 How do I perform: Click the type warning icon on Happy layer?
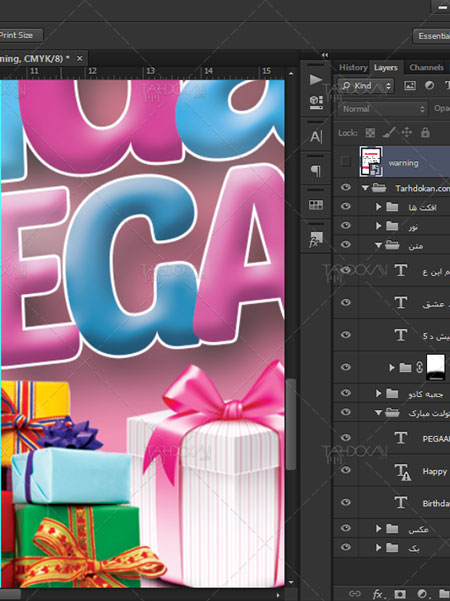tap(402, 471)
